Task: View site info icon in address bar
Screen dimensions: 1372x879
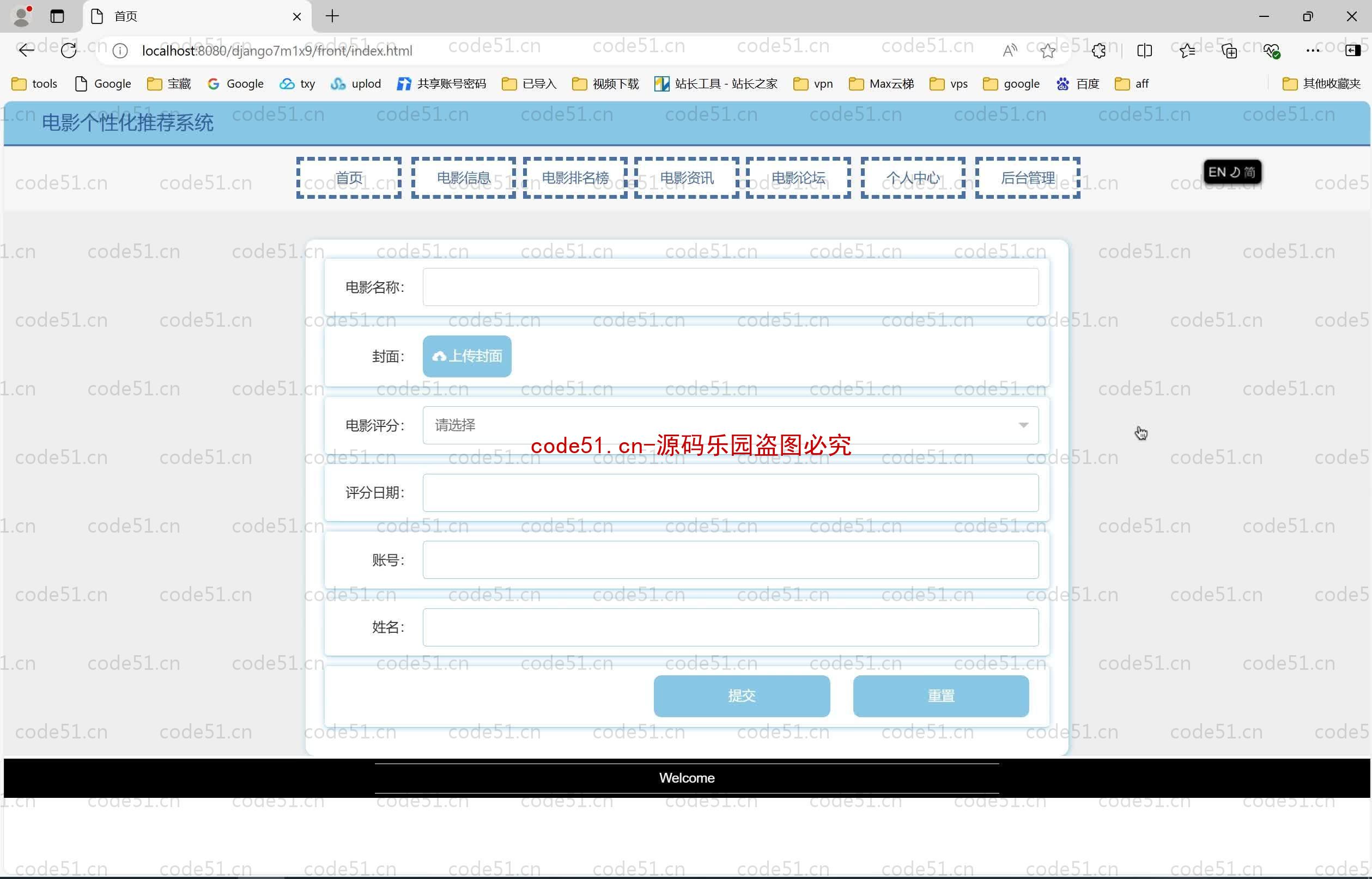Action: pyautogui.click(x=120, y=51)
